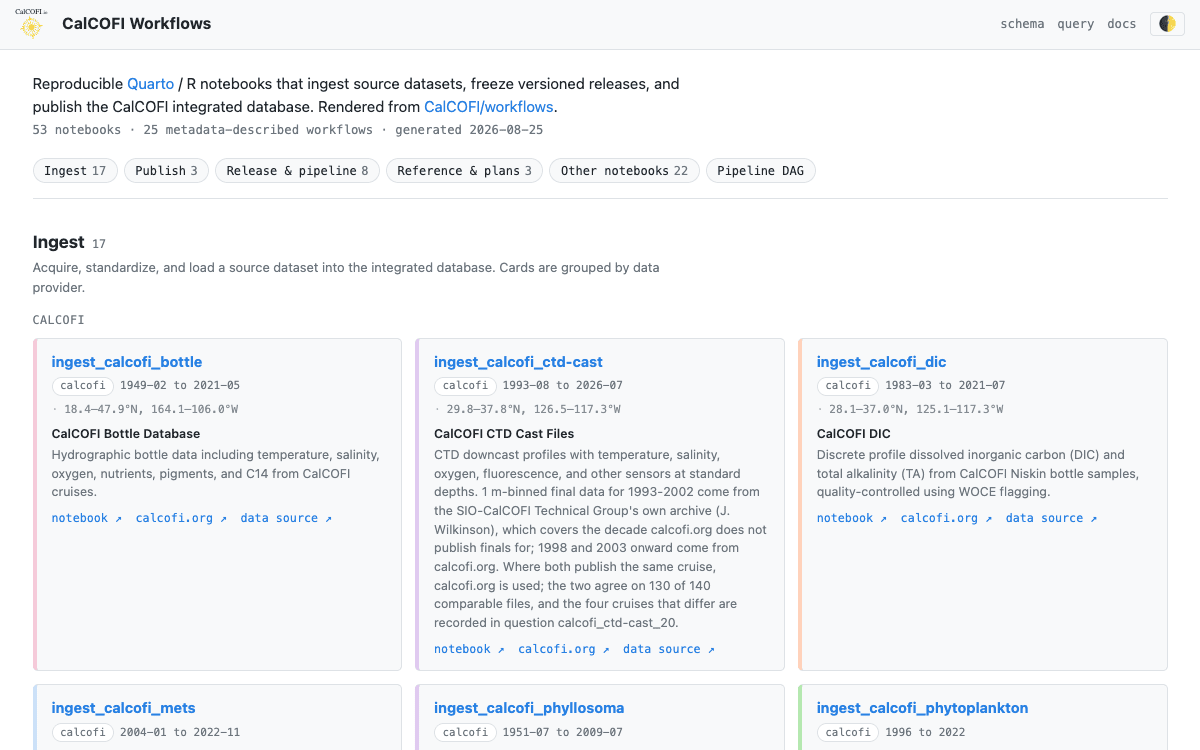
Task: Open the ingest_calcofi_ctd-cast card title
Action: (518, 362)
